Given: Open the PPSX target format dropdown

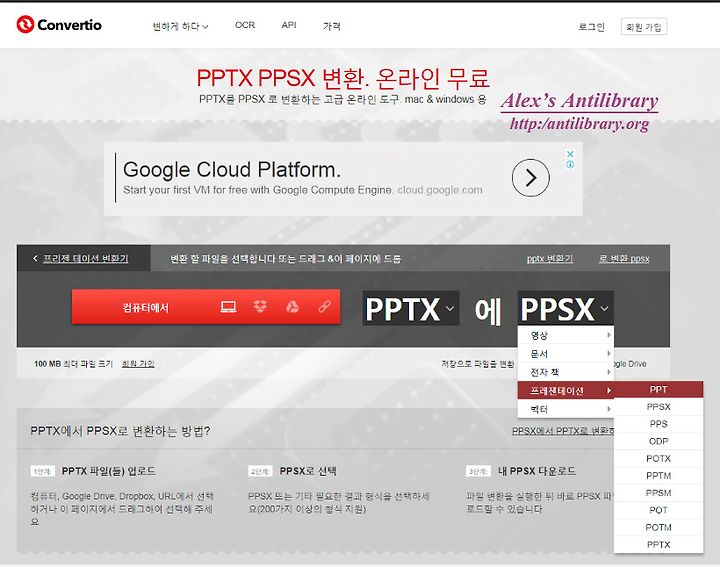Looking at the screenshot, I should tap(565, 309).
